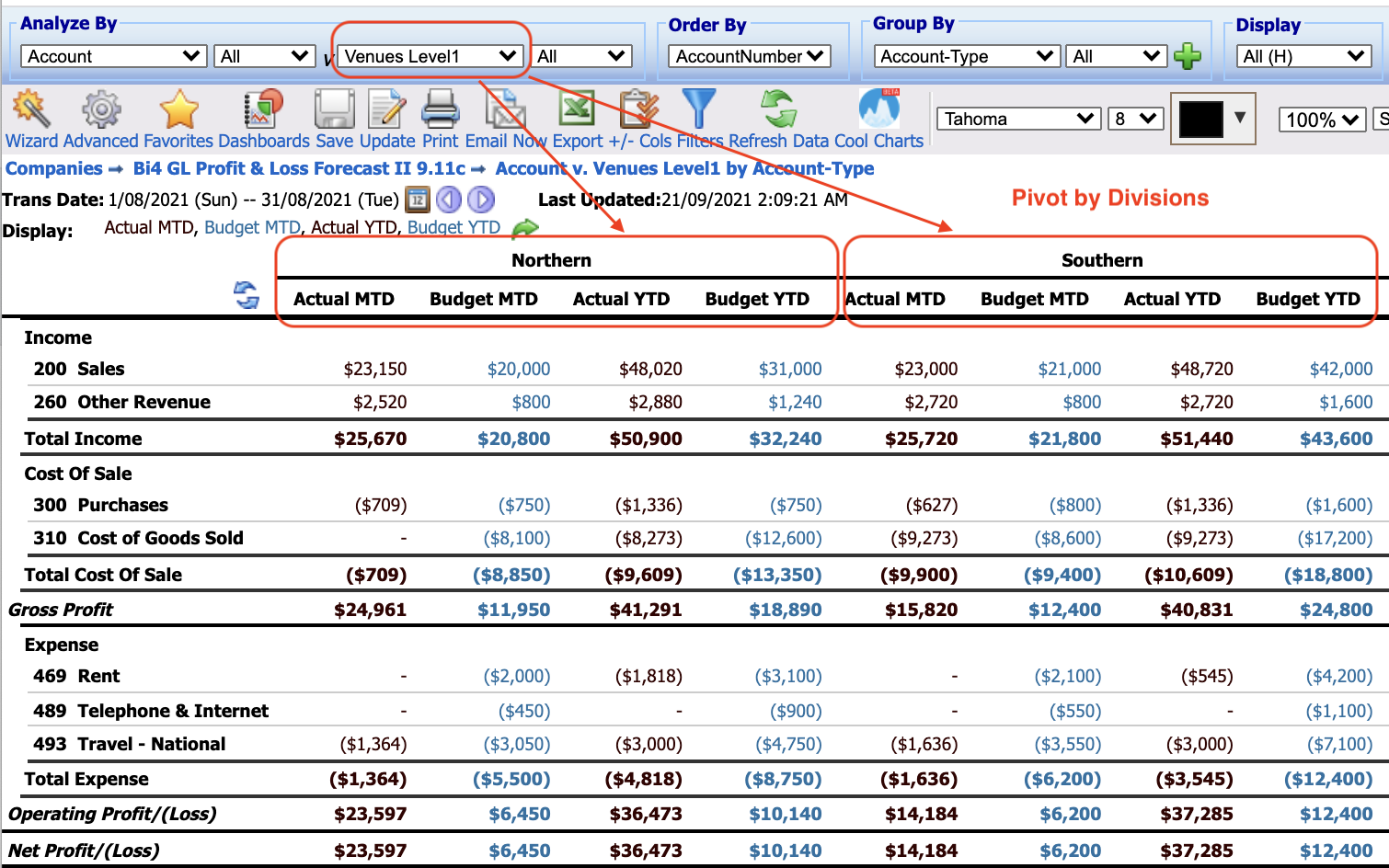Go to previous date period arrow
1389x868 pixels.
point(448,199)
